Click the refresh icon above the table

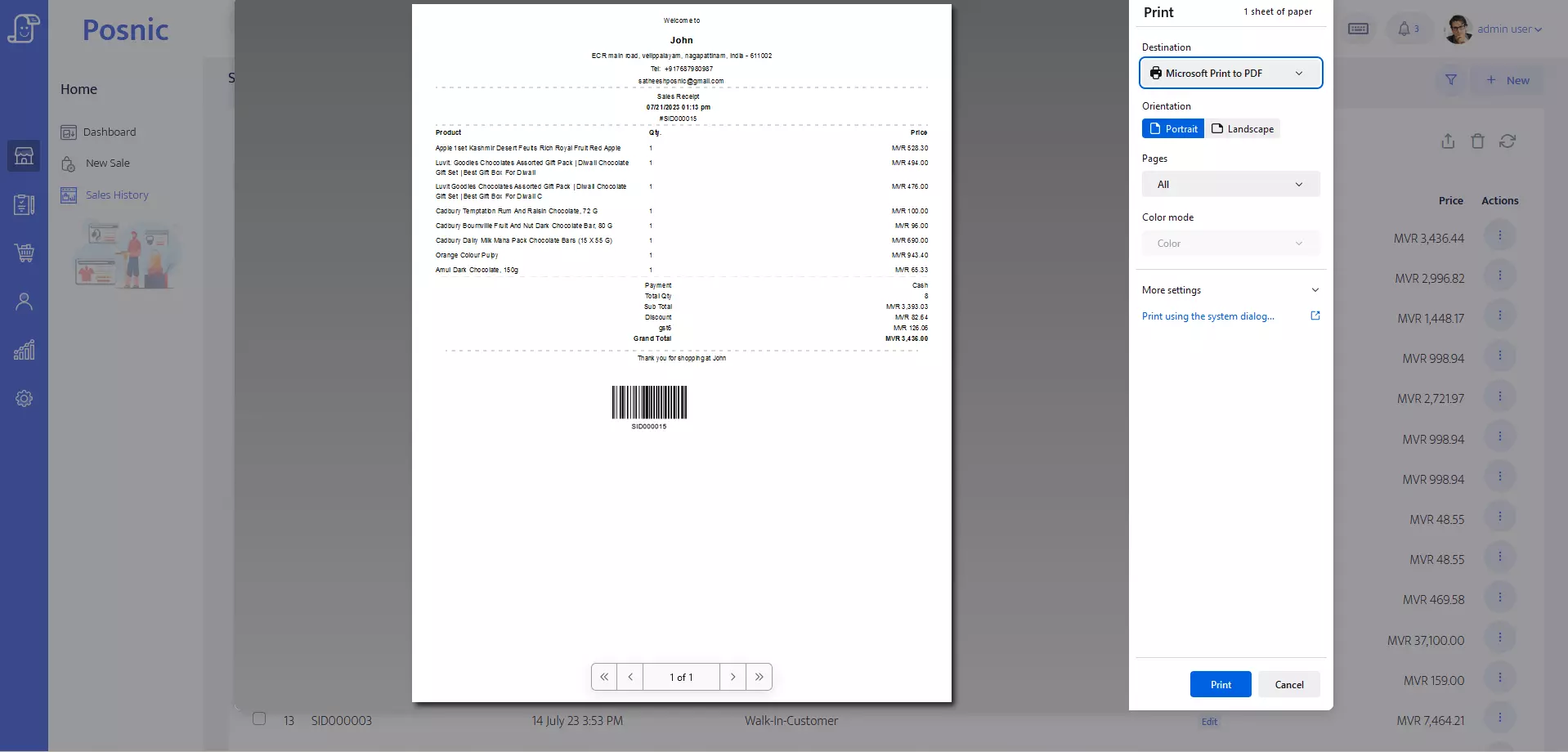(x=1508, y=141)
